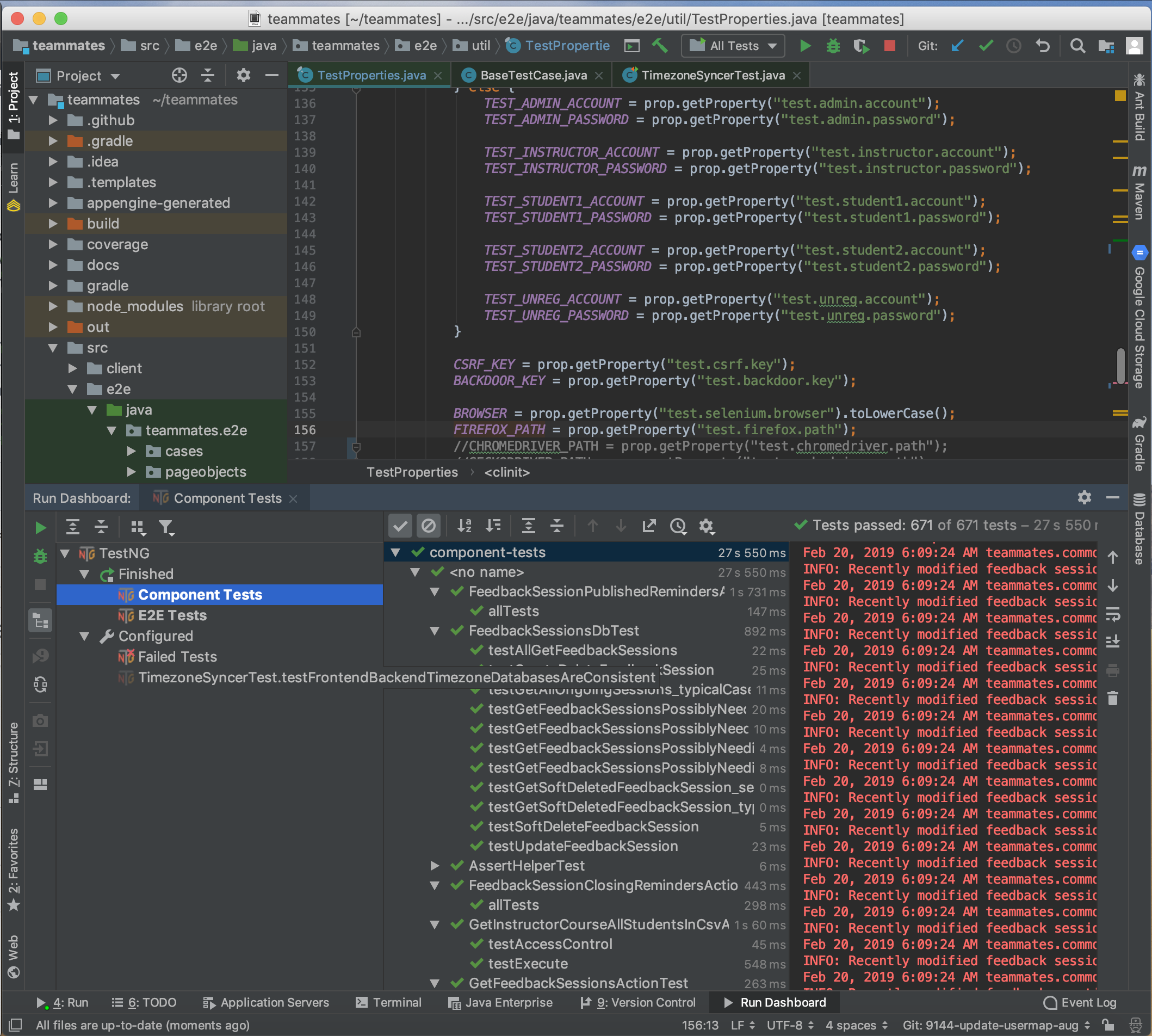
Task: Expand the AssertHelperTest result node
Action: [x=435, y=865]
